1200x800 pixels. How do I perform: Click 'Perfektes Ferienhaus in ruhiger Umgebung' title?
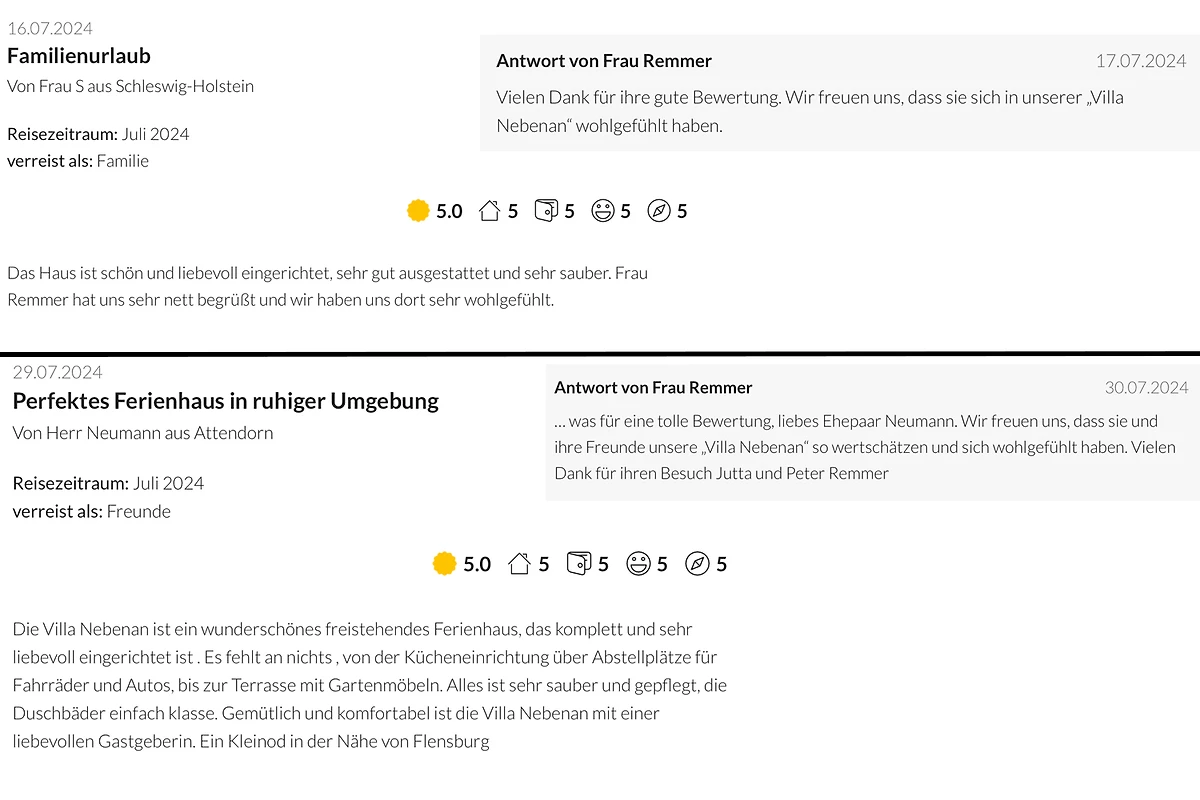tap(226, 401)
